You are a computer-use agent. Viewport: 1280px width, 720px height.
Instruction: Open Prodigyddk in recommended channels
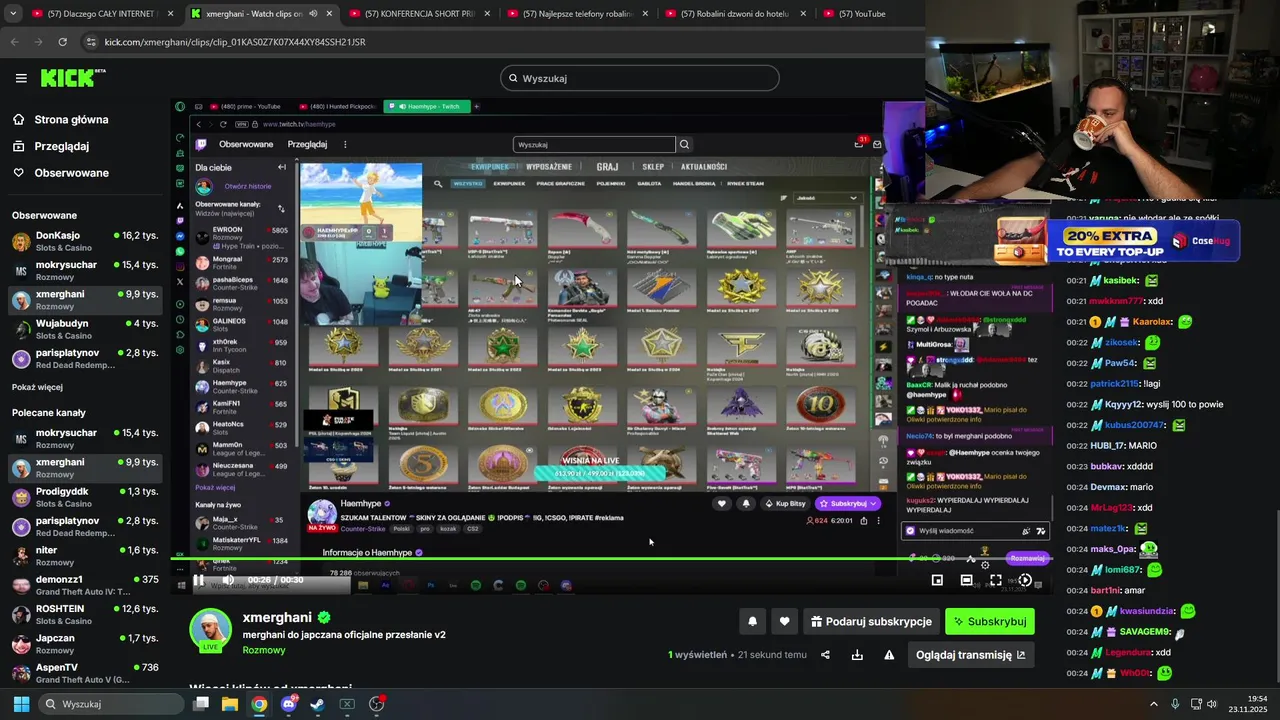(x=85, y=497)
